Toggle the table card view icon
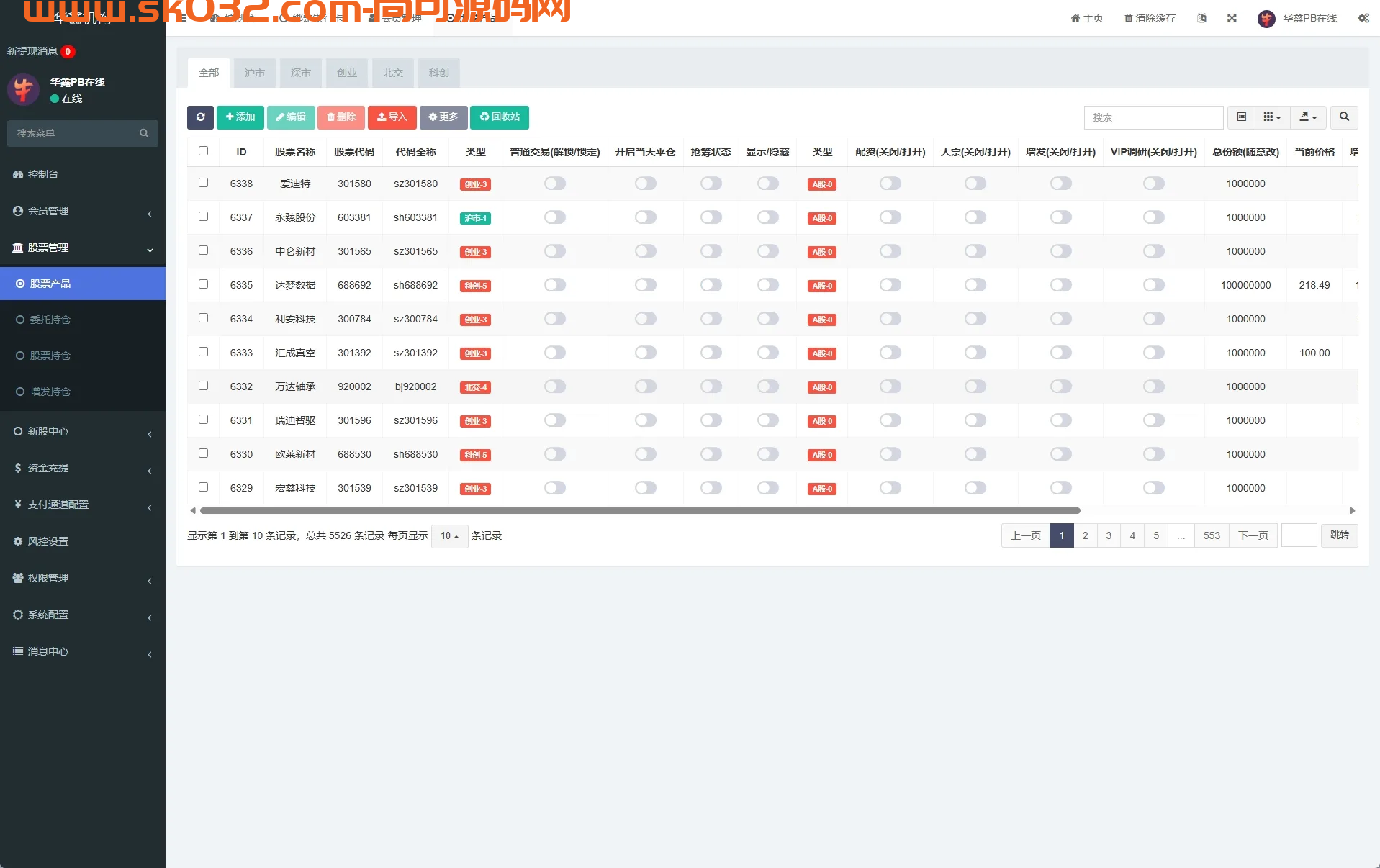Viewport: 1380px width, 868px height. point(1241,117)
